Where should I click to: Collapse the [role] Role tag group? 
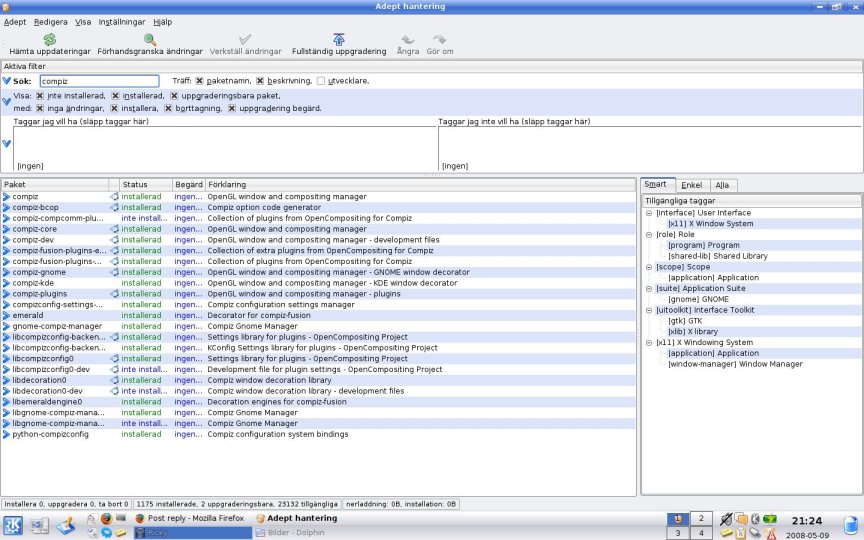pos(649,234)
